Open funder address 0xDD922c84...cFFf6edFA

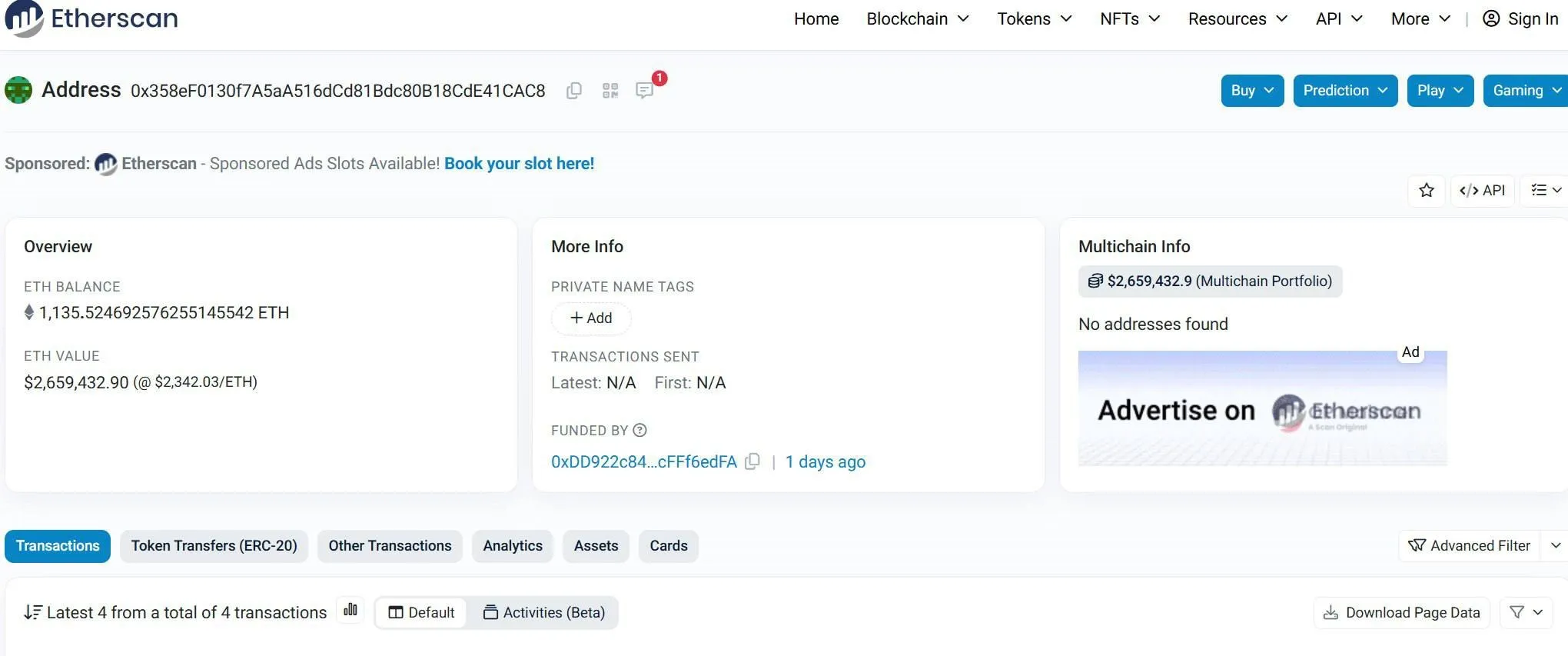coord(644,461)
